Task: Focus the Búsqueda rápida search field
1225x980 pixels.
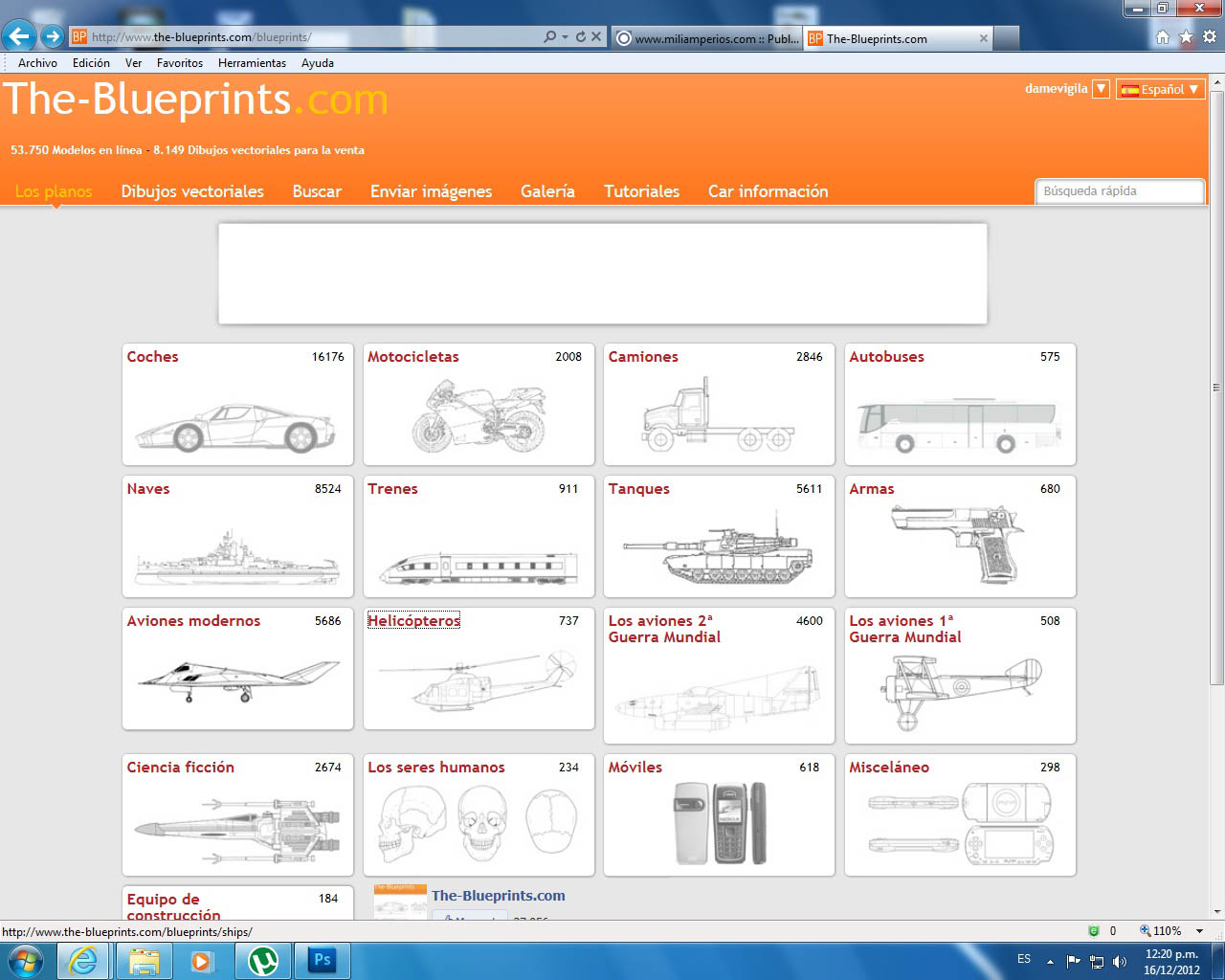Action: (x=1120, y=191)
